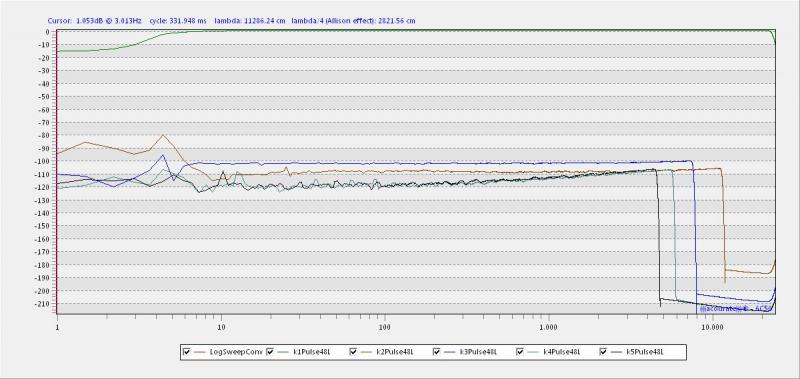
Task: Click the red cursor line at 1 Hz
Action: [57, 172]
